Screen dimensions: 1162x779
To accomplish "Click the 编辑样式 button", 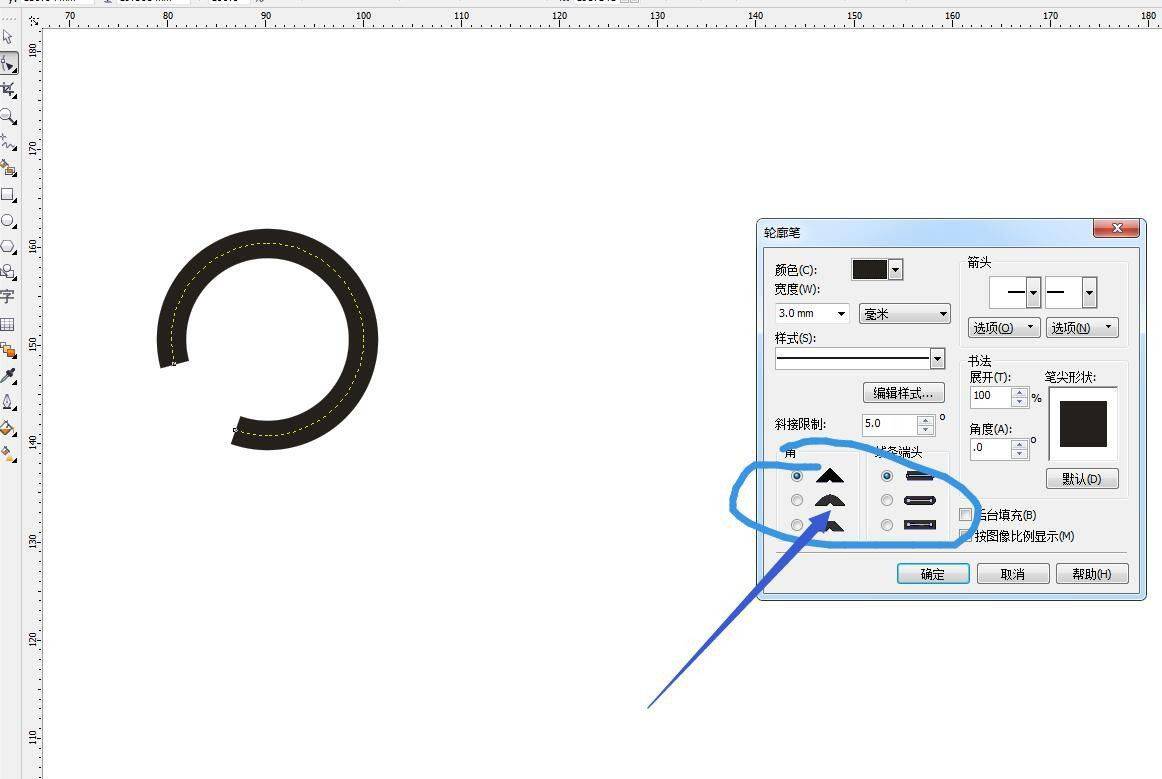I will coord(903,393).
